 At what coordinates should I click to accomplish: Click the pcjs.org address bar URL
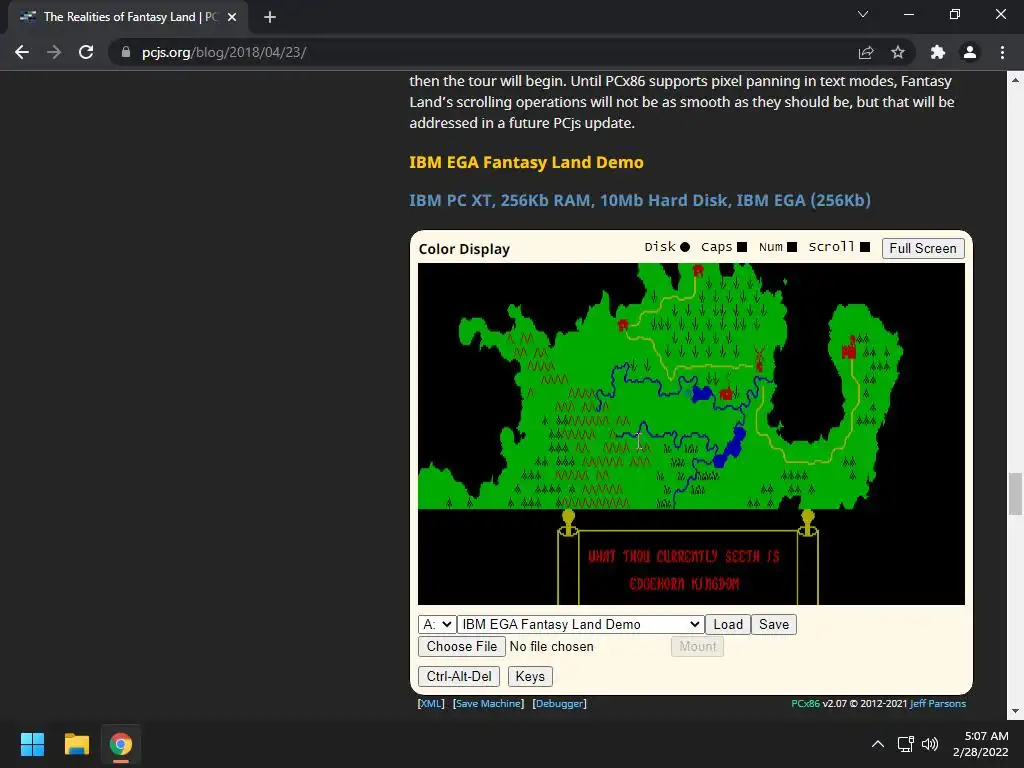(224, 52)
